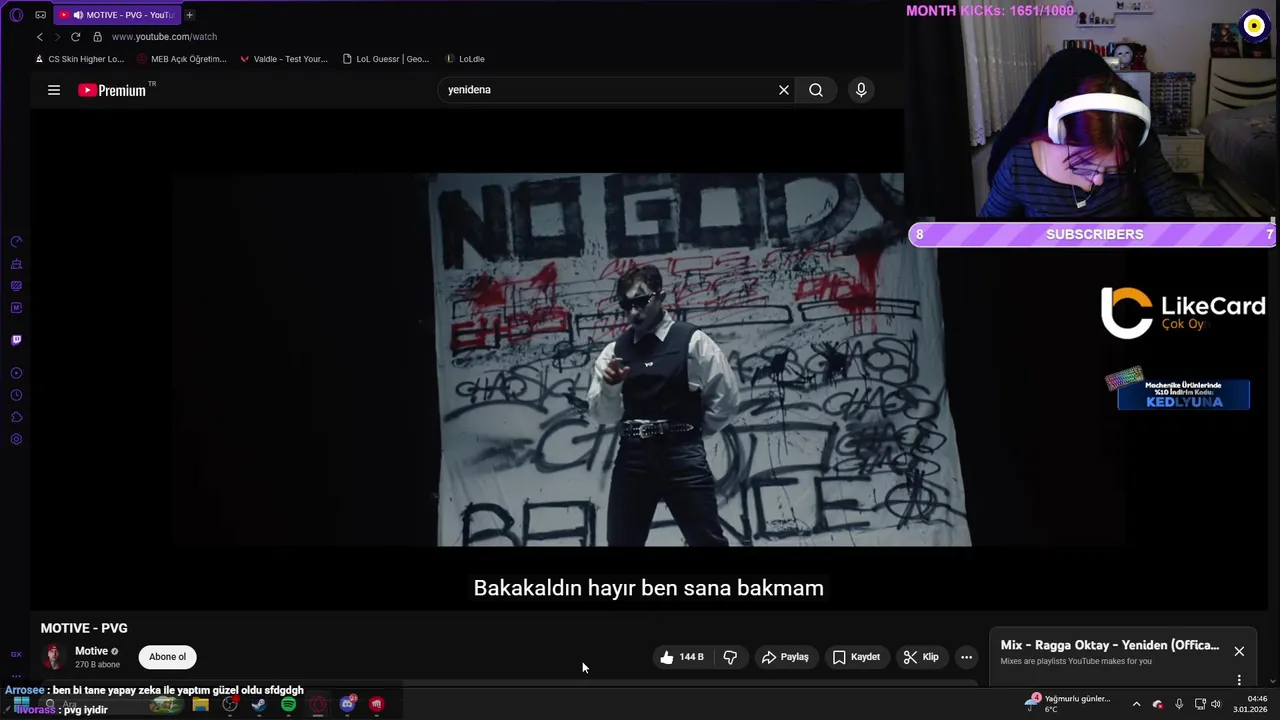Open File Explorer from the taskbar

coord(201,705)
